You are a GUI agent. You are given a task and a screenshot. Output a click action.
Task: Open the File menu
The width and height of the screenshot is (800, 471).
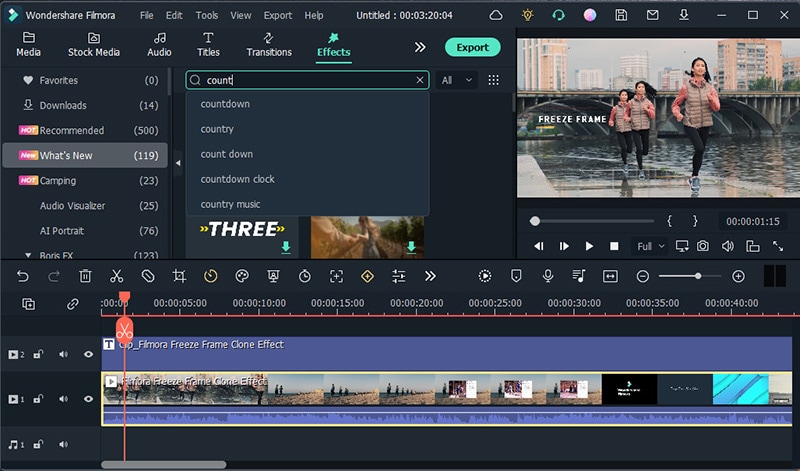(x=146, y=15)
